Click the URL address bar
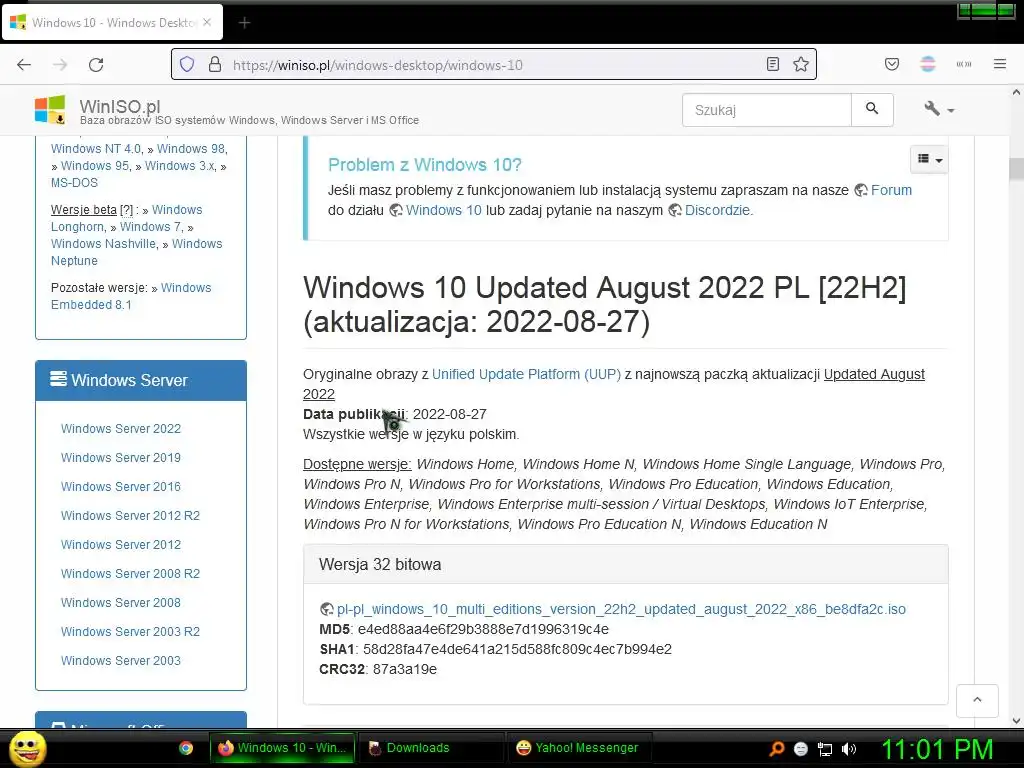The width and height of the screenshot is (1024, 768). [496, 65]
